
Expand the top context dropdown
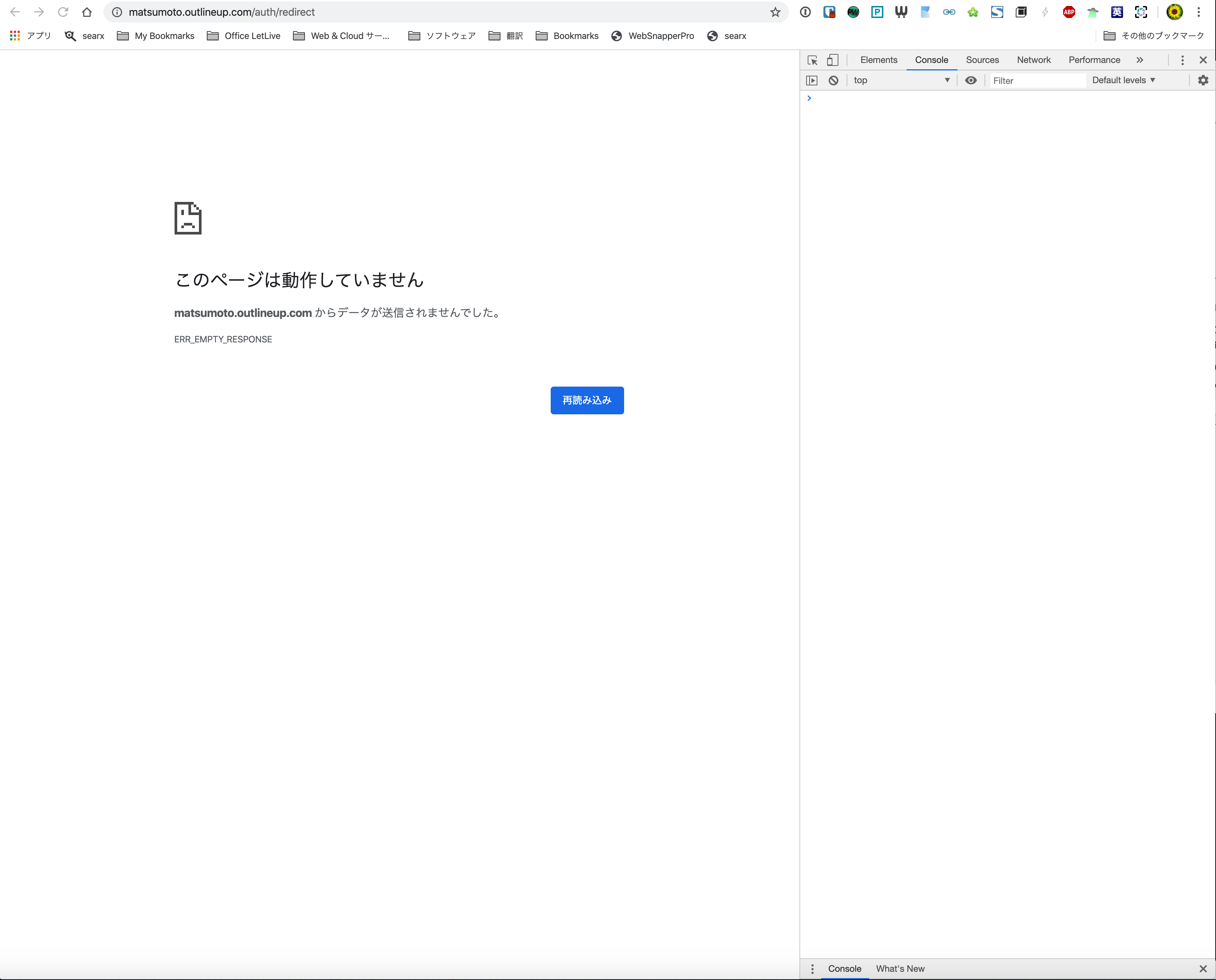[x=901, y=80]
